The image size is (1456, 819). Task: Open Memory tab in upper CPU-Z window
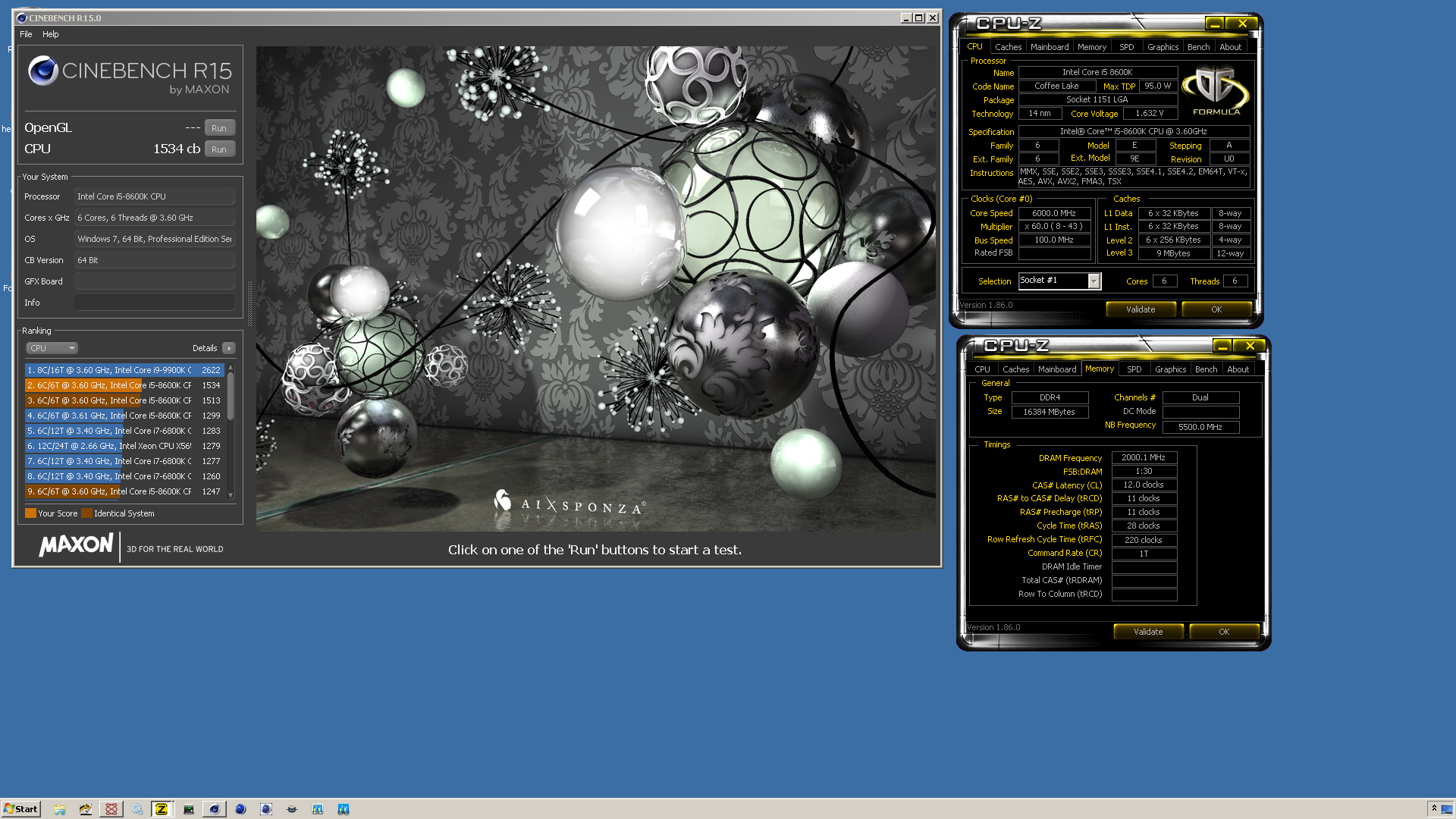(1092, 47)
